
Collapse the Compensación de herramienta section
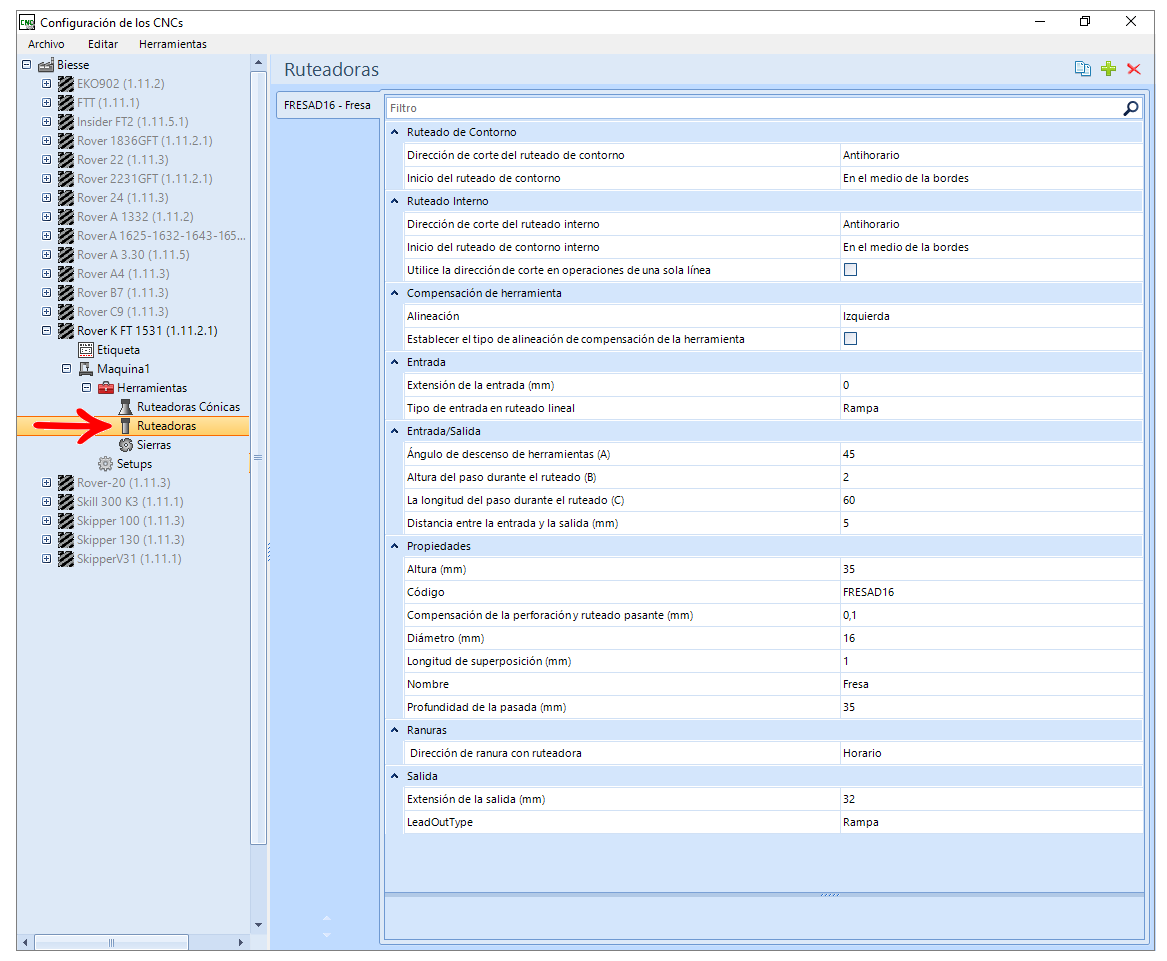[395, 293]
